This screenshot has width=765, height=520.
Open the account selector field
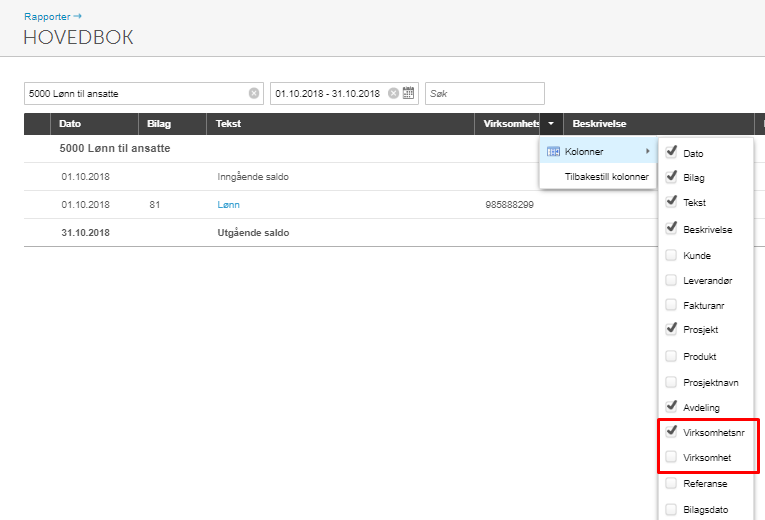(x=144, y=93)
